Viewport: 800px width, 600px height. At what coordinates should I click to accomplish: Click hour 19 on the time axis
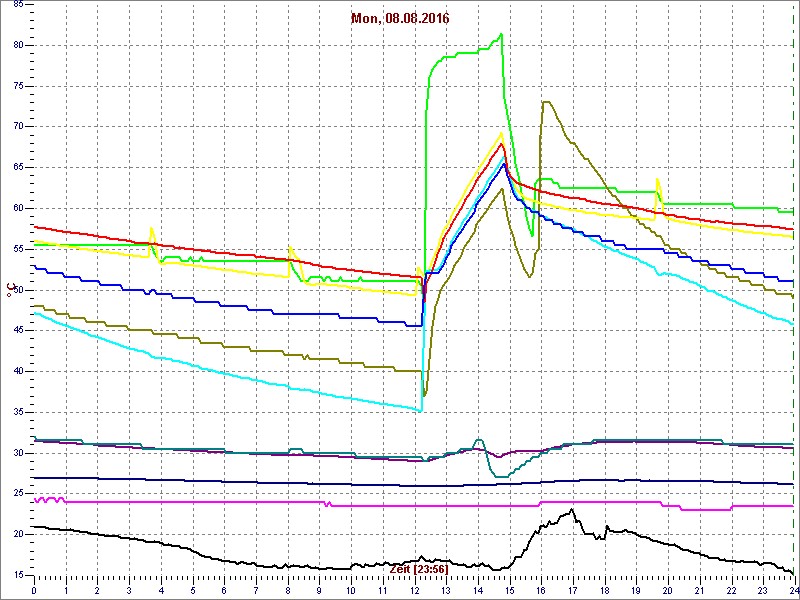click(x=635, y=589)
